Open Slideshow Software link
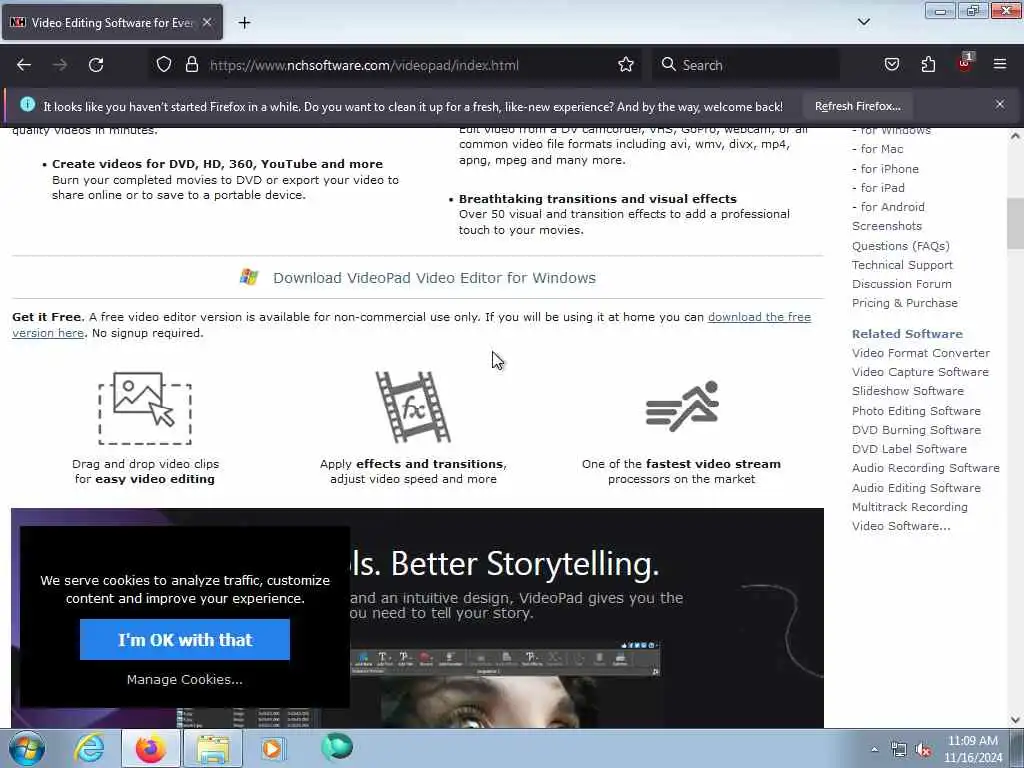The height and width of the screenshot is (768, 1024). click(x=908, y=391)
